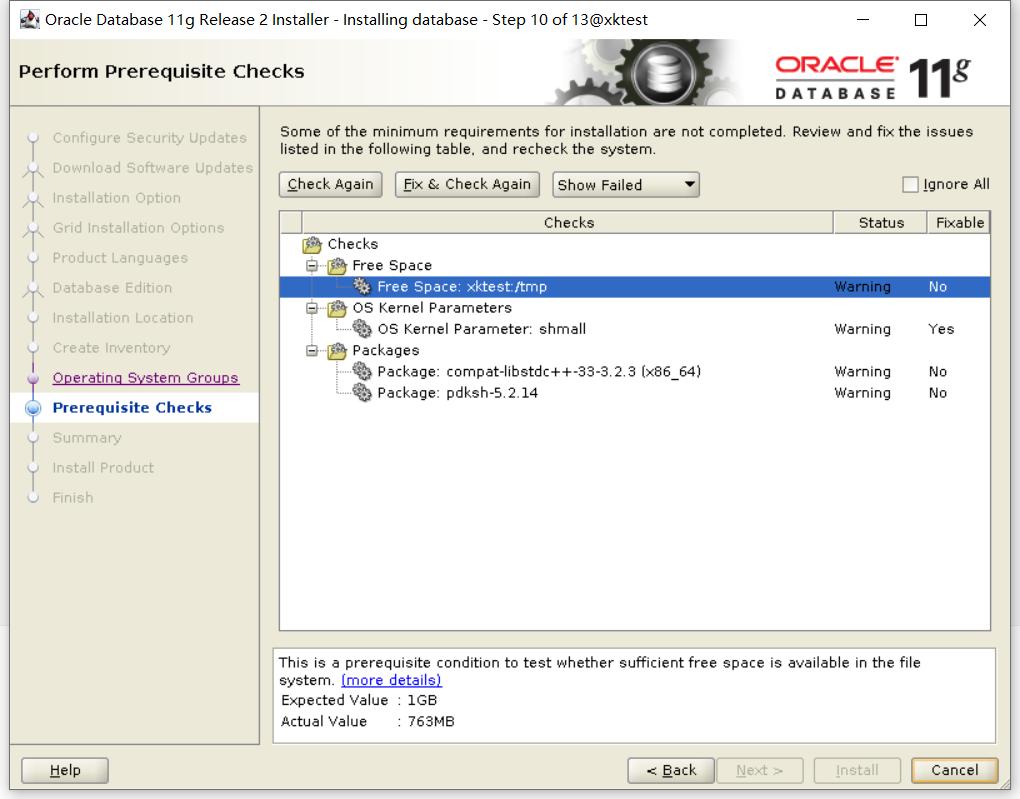The height and width of the screenshot is (799, 1020).
Task: Maximize the installer window
Action: (920, 20)
